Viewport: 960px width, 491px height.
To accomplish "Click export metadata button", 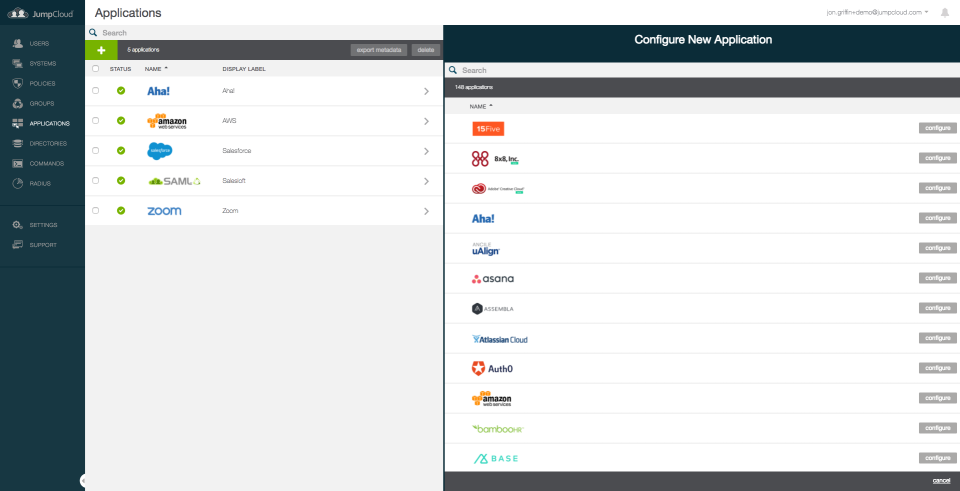I will coord(379,50).
